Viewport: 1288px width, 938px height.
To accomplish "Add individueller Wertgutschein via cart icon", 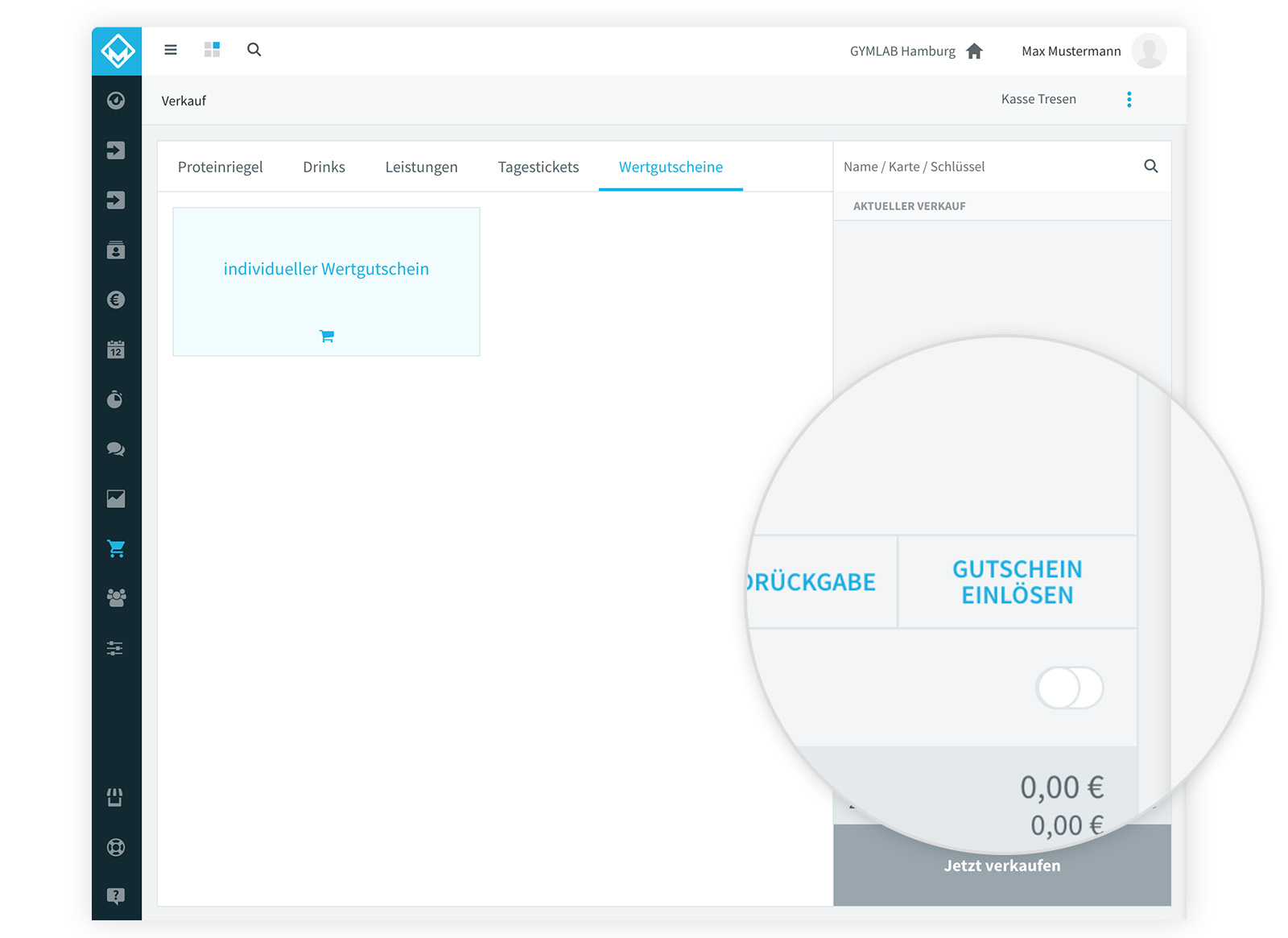I will coord(327,336).
